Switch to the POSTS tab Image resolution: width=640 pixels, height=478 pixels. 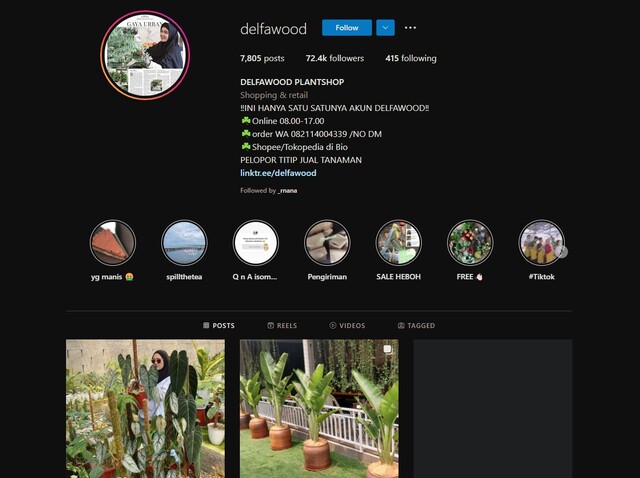[219, 325]
